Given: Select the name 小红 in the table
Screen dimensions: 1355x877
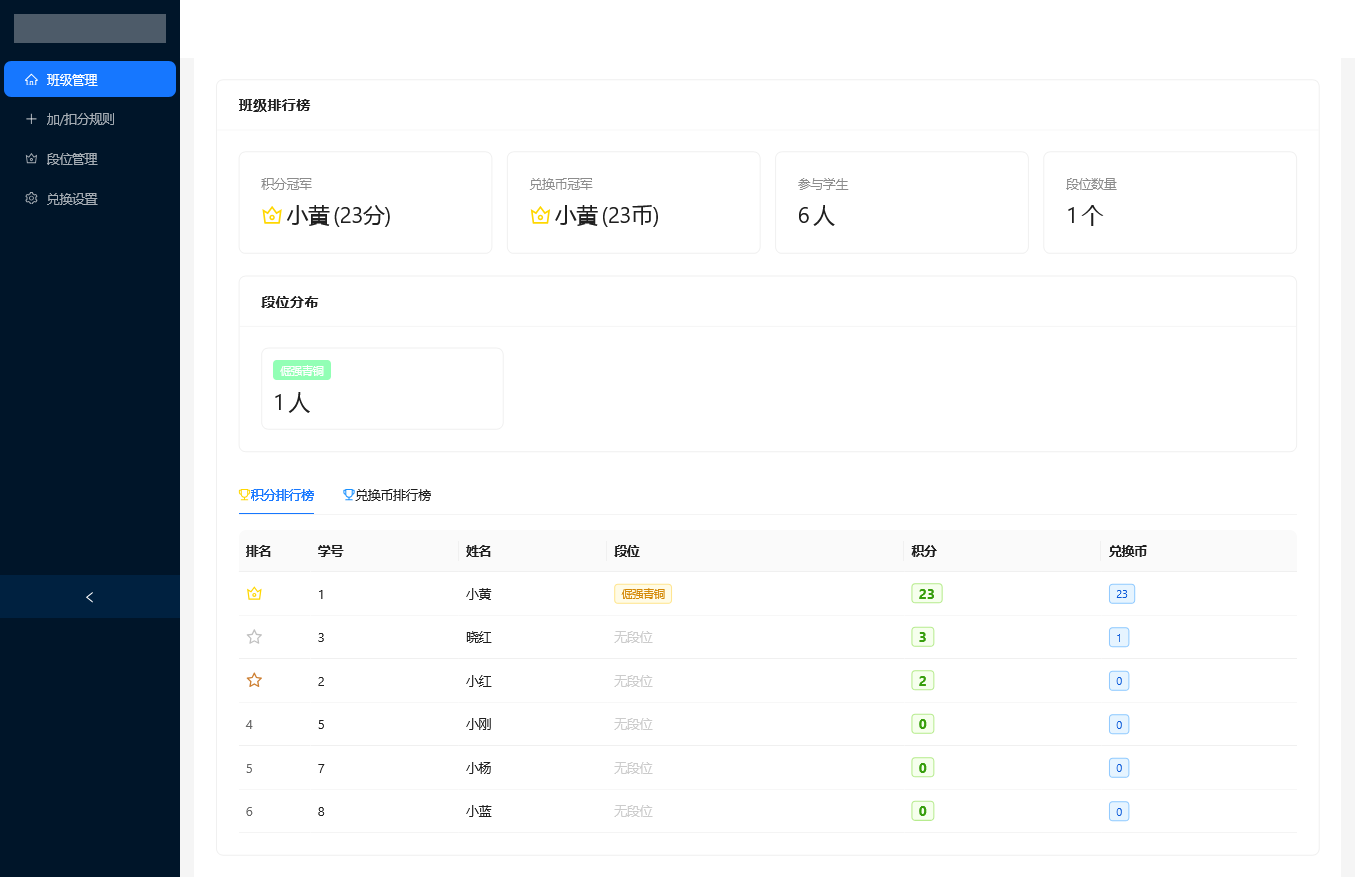Looking at the screenshot, I should point(479,681).
